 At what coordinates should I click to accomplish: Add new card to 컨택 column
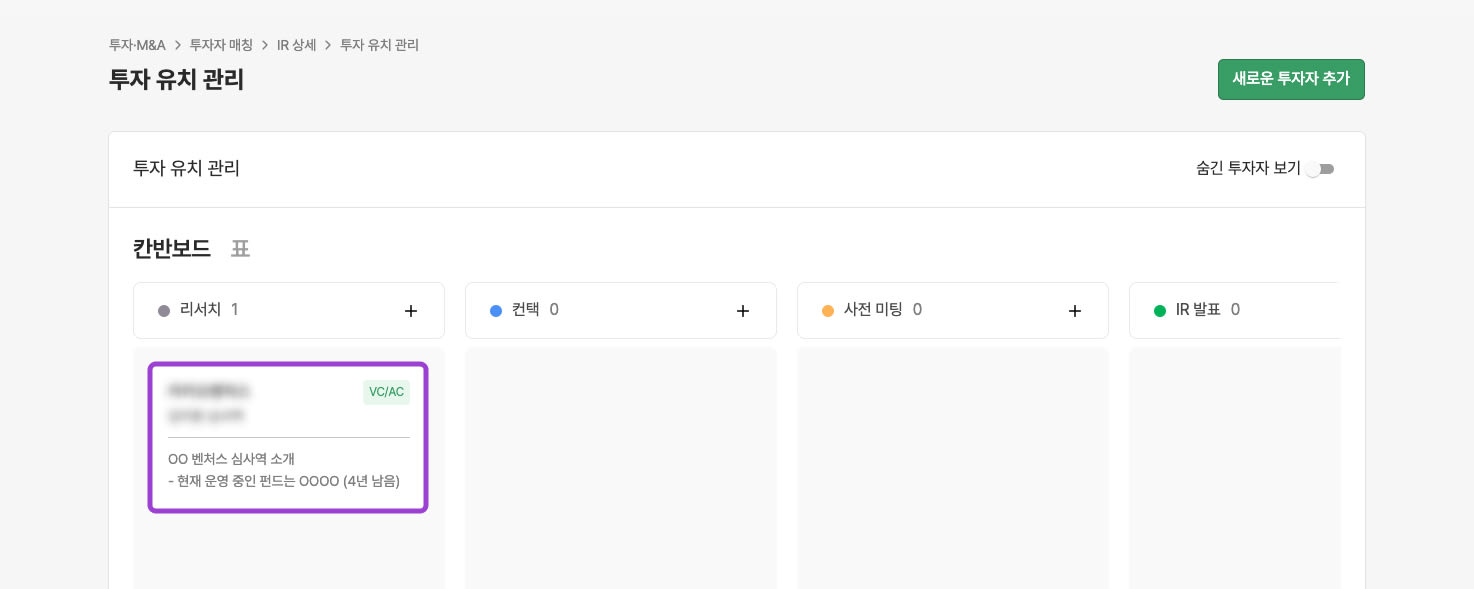click(x=743, y=311)
